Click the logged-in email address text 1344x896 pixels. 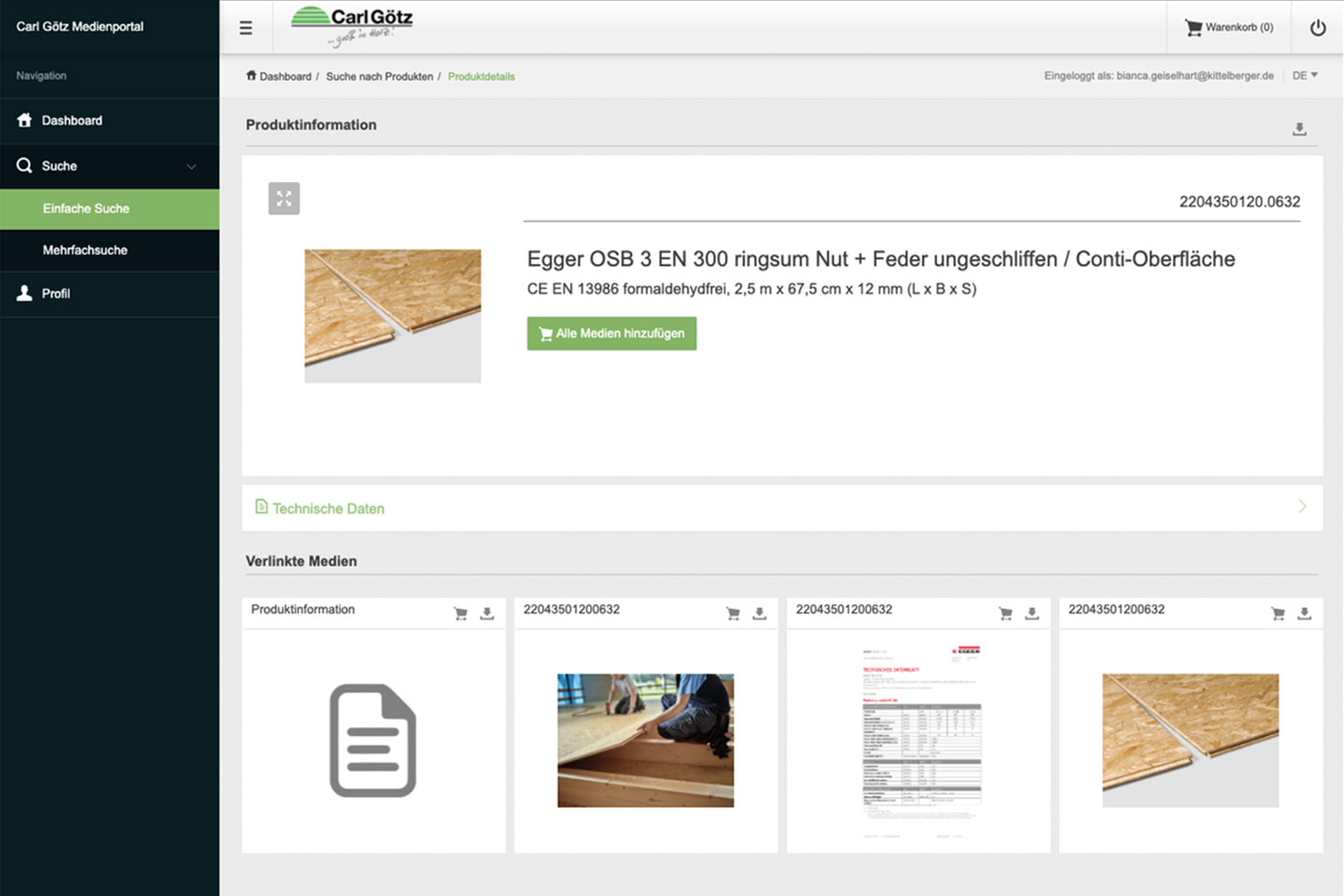1195,76
